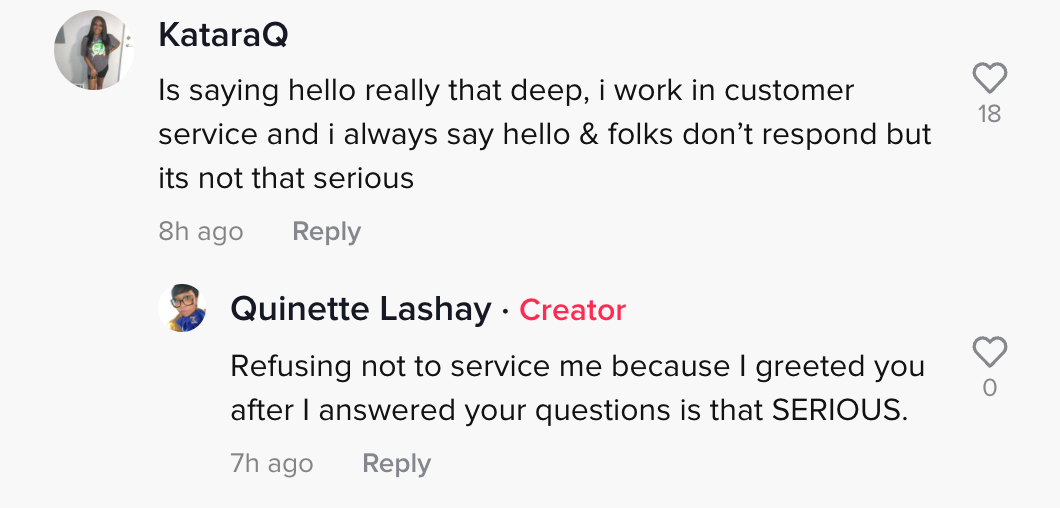Click the 8h ago timestamp
The width and height of the screenshot is (1060, 508).
201,232
